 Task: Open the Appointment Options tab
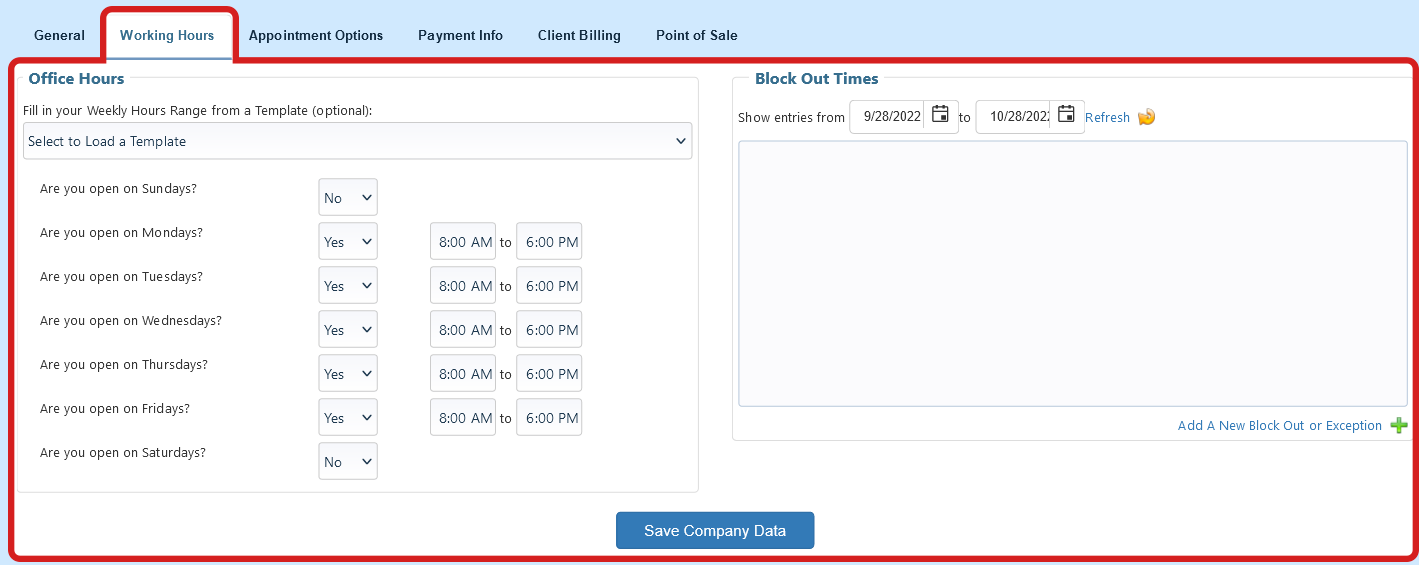point(316,35)
